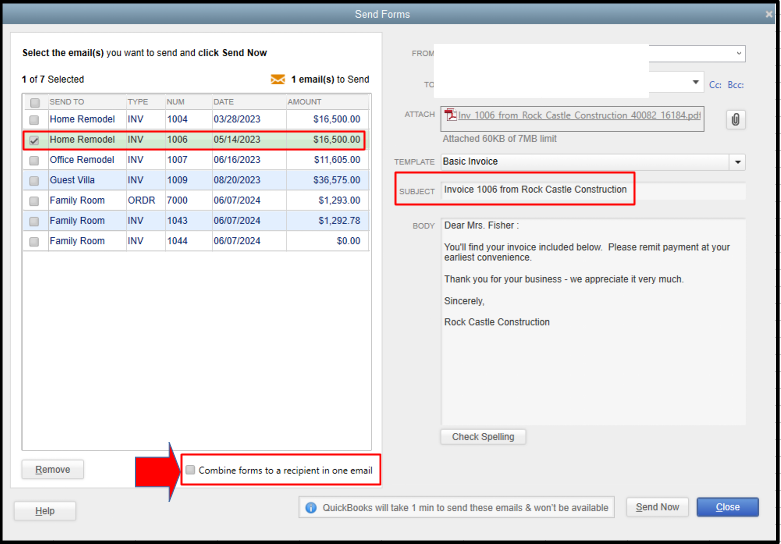Click the PDF icon of attached invoice
Viewport: 781px width, 544px height.
[x=451, y=115]
